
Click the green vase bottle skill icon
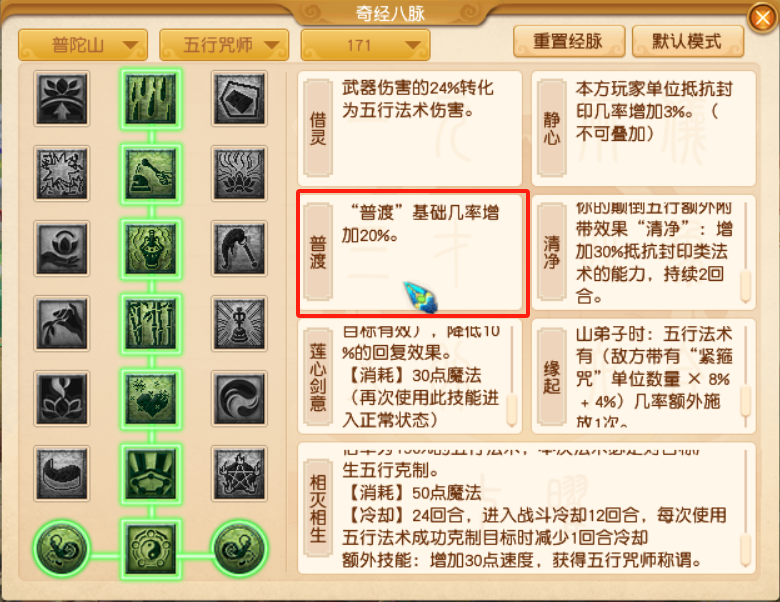[x=151, y=249]
